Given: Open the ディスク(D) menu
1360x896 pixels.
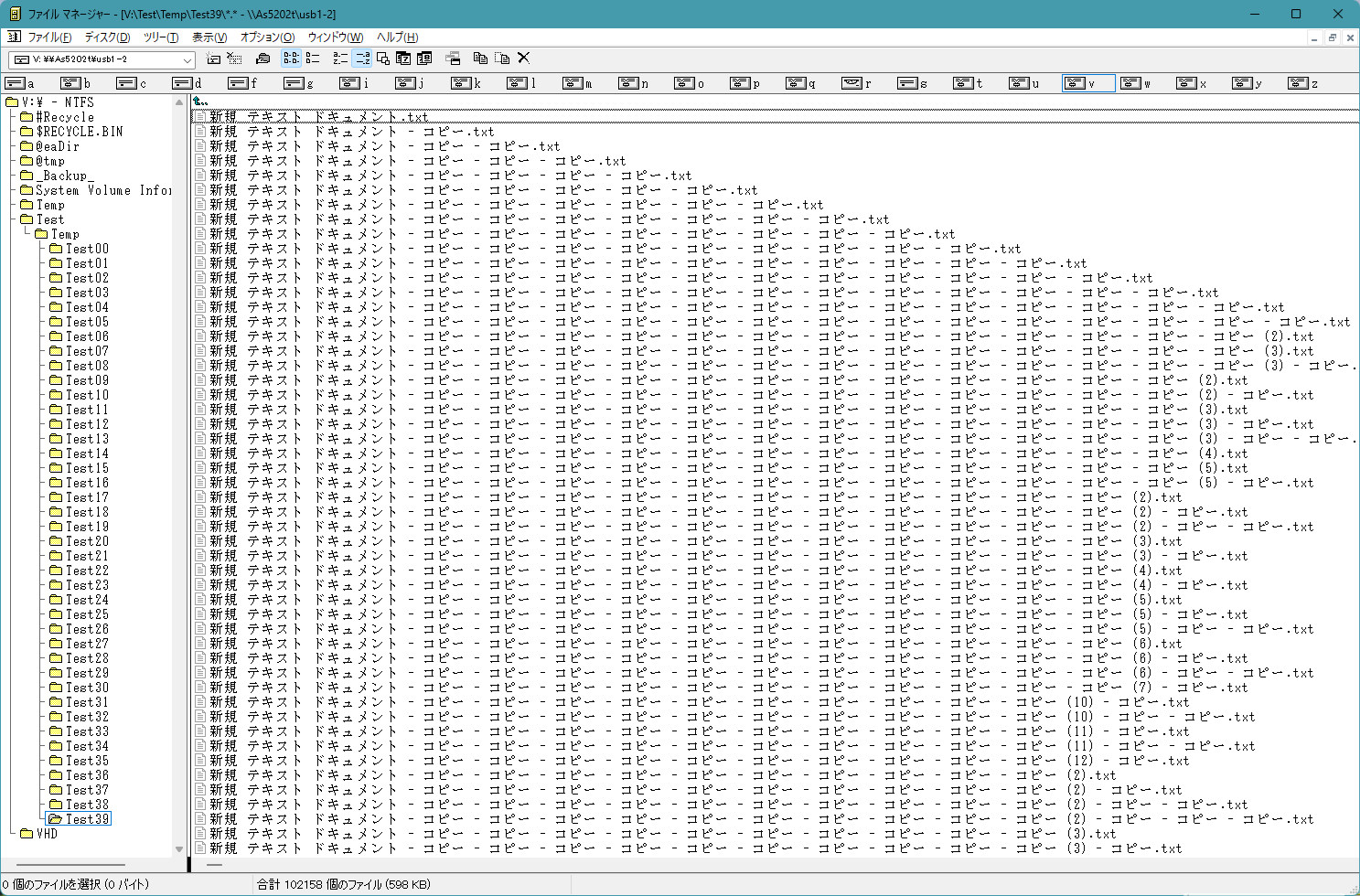Looking at the screenshot, I should (x=107, y=37).
